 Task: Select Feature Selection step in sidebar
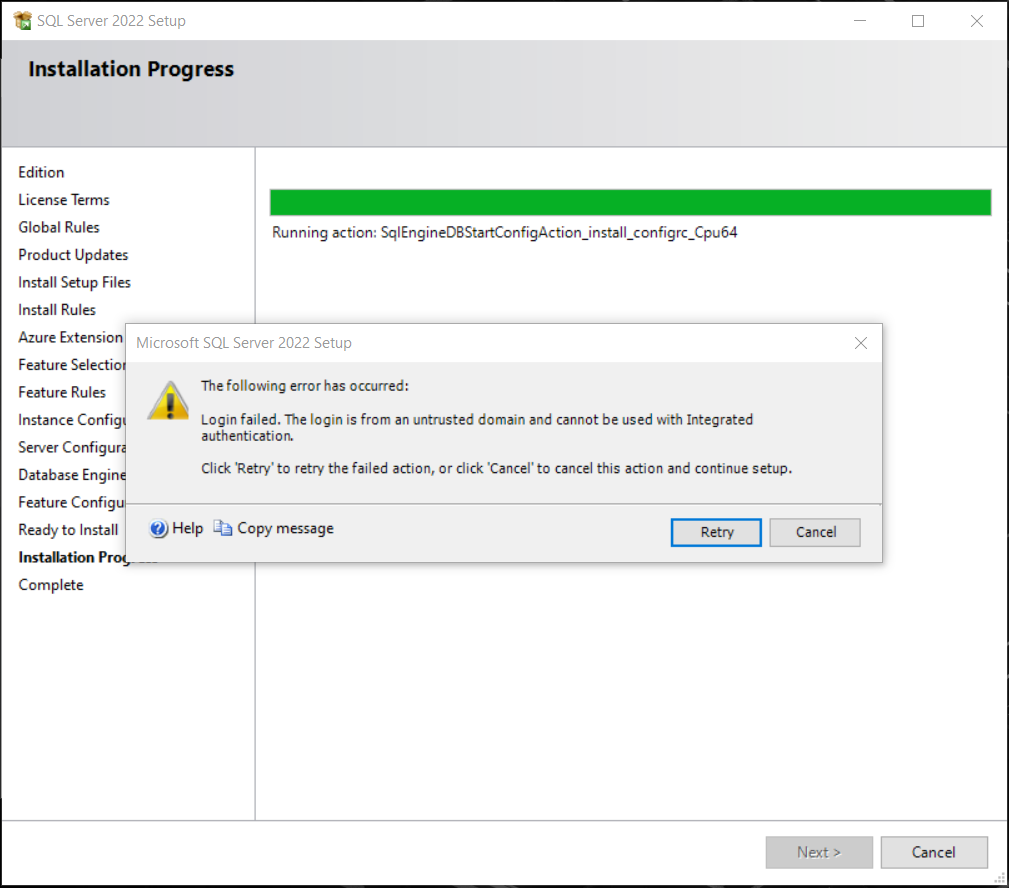point(71,365)
